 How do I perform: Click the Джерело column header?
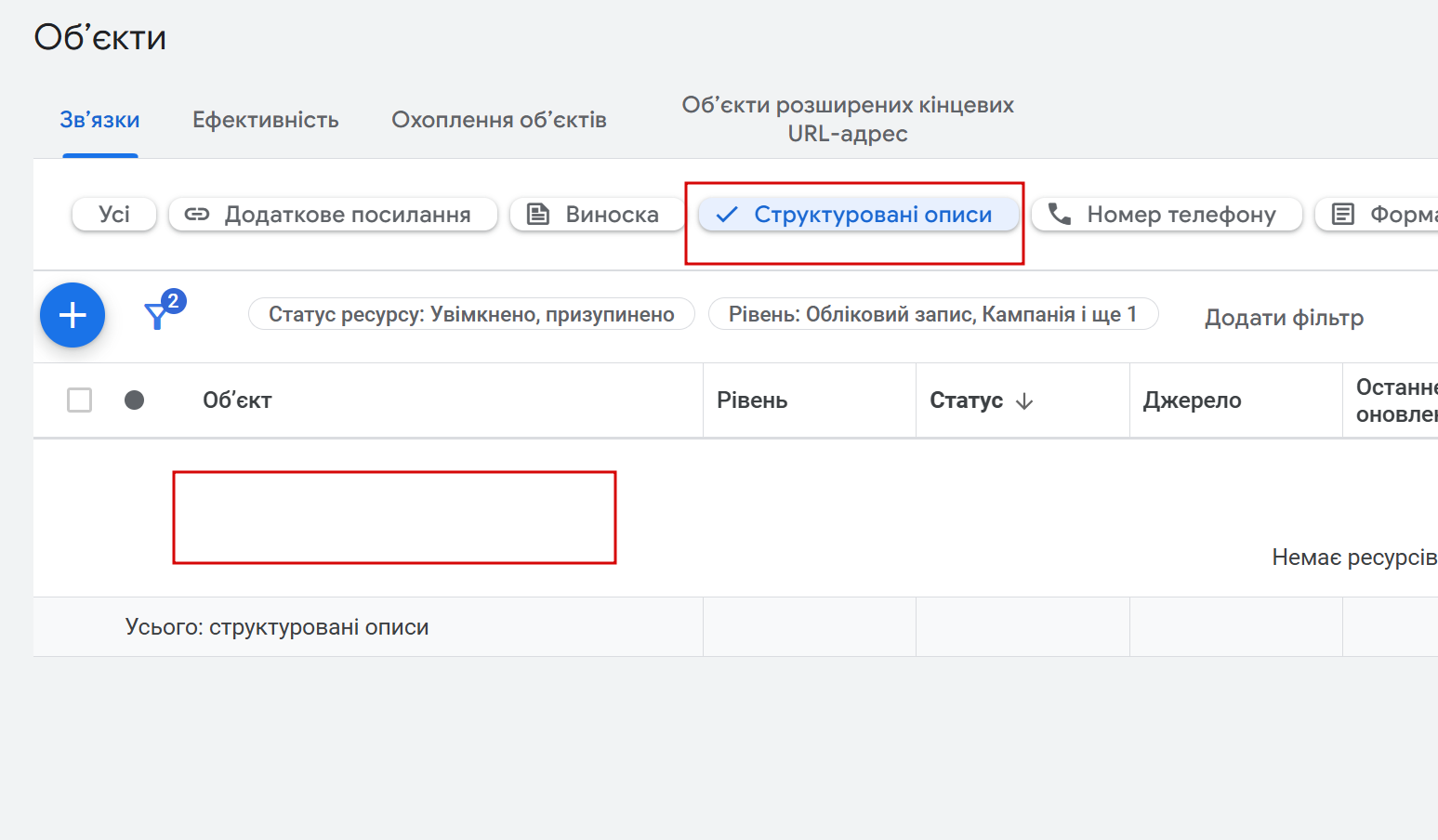(1192, 400)
